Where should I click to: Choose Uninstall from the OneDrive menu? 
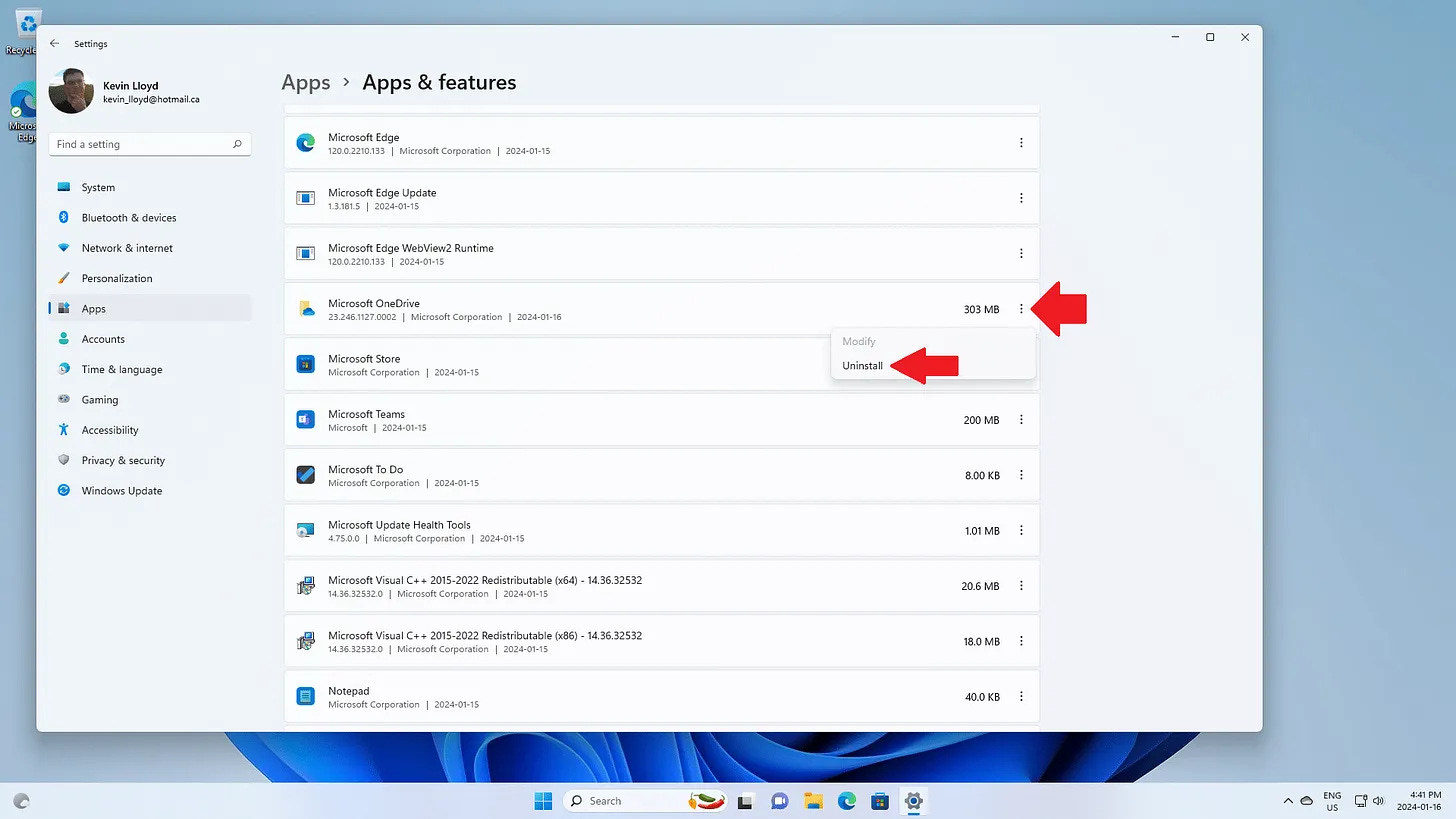pos(863,366)
